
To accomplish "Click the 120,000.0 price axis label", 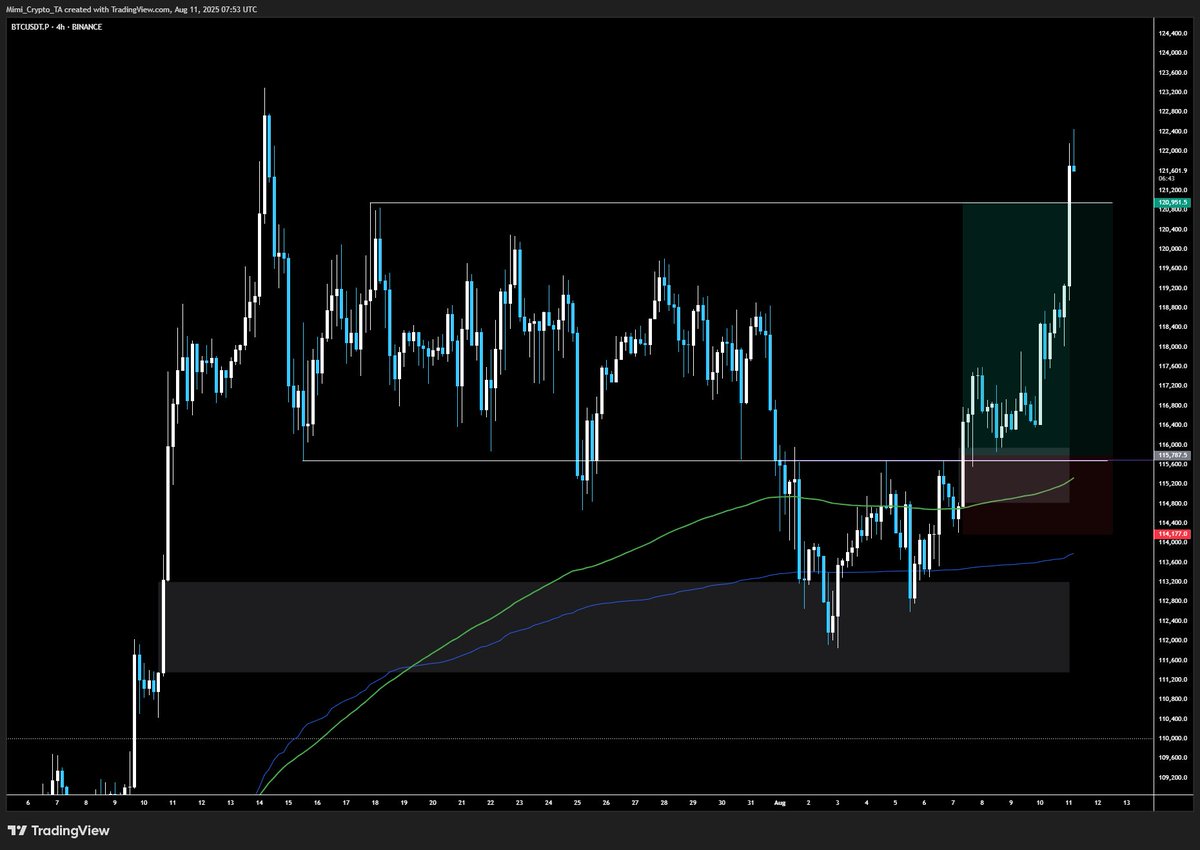I will [x=1171, y=249].
